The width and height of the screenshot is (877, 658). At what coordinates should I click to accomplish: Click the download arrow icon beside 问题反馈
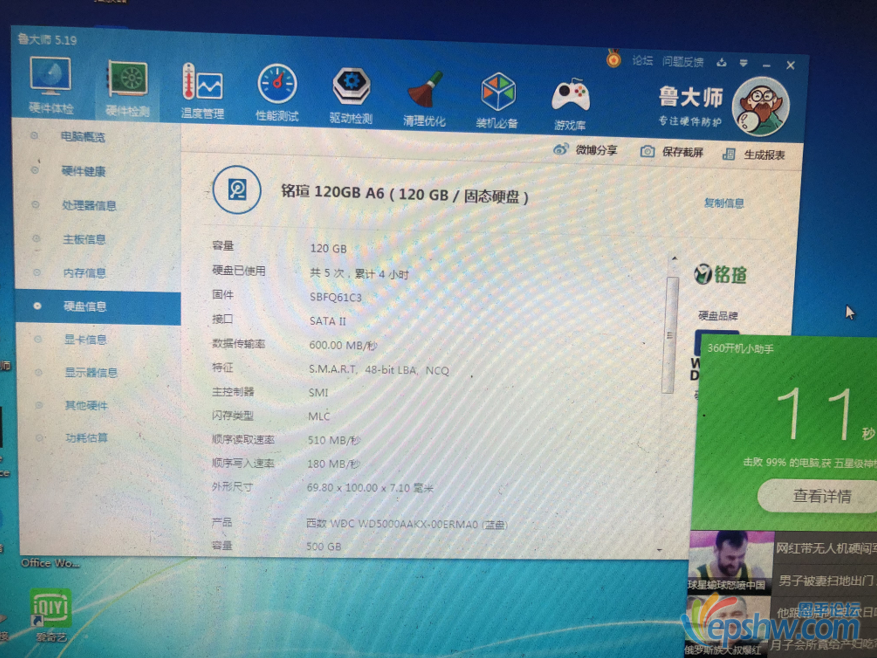[x=722, y=62]
